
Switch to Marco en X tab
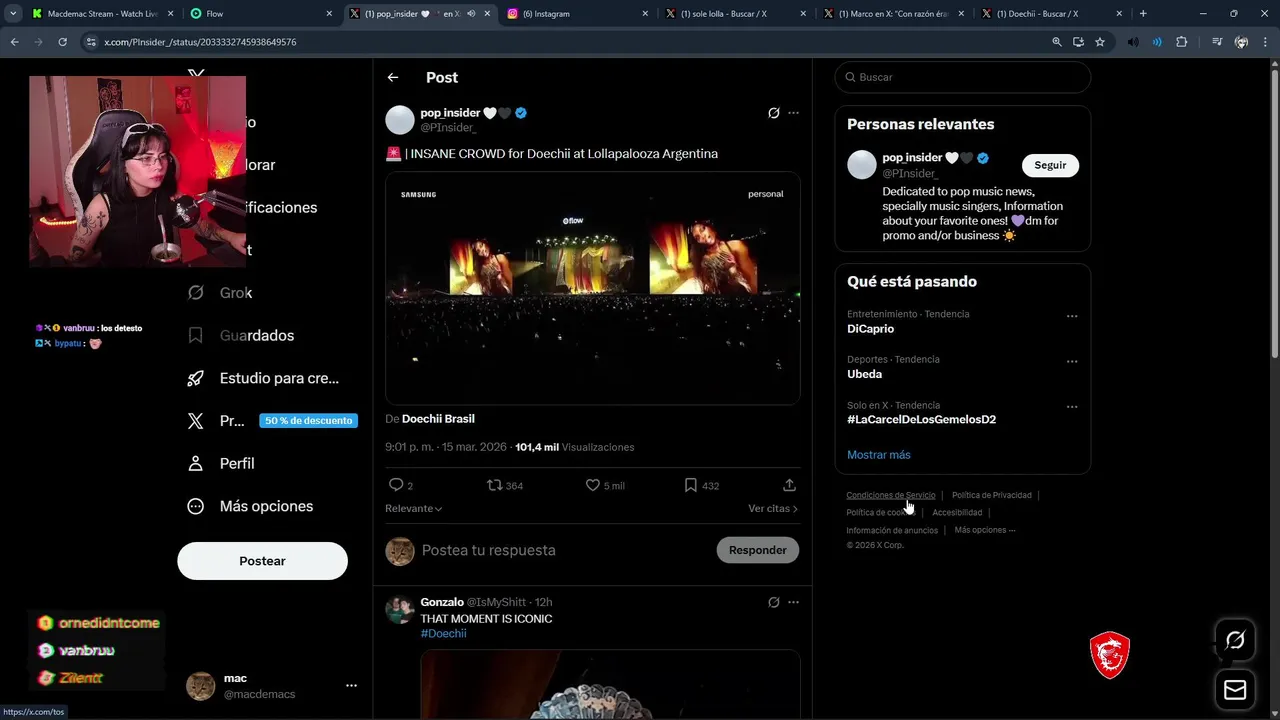[893, 14]
